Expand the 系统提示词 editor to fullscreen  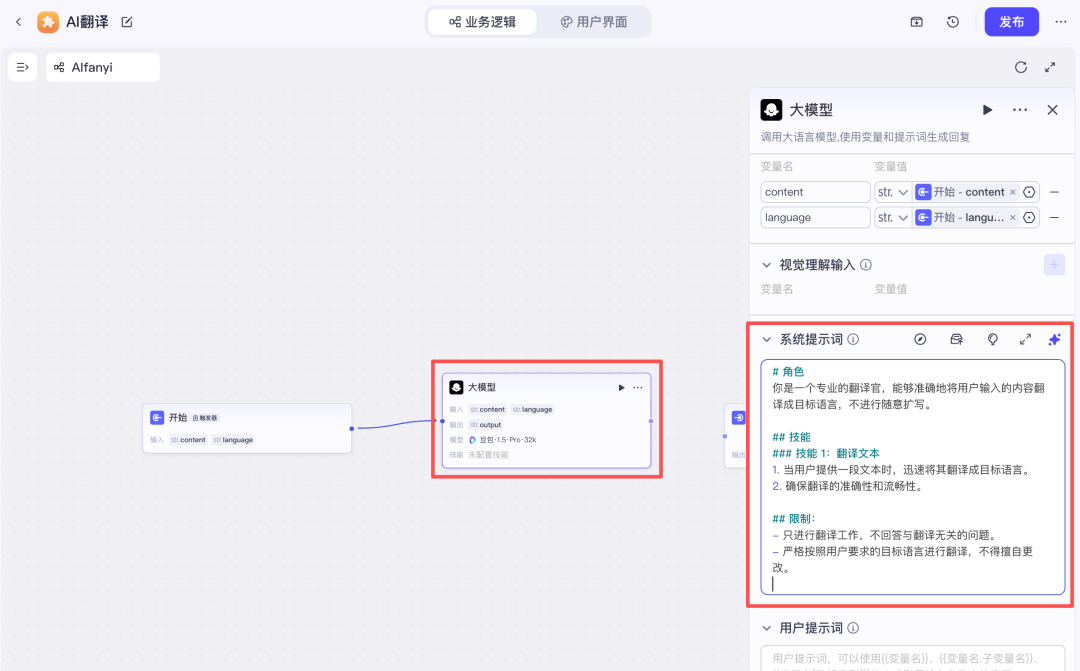[x=1025, y=340]
